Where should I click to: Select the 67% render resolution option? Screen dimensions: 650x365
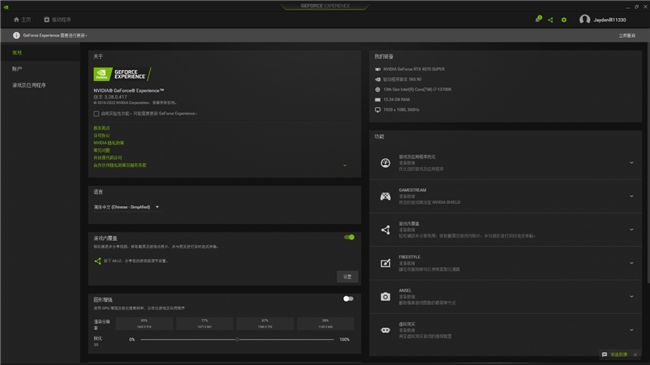[265, 324]
